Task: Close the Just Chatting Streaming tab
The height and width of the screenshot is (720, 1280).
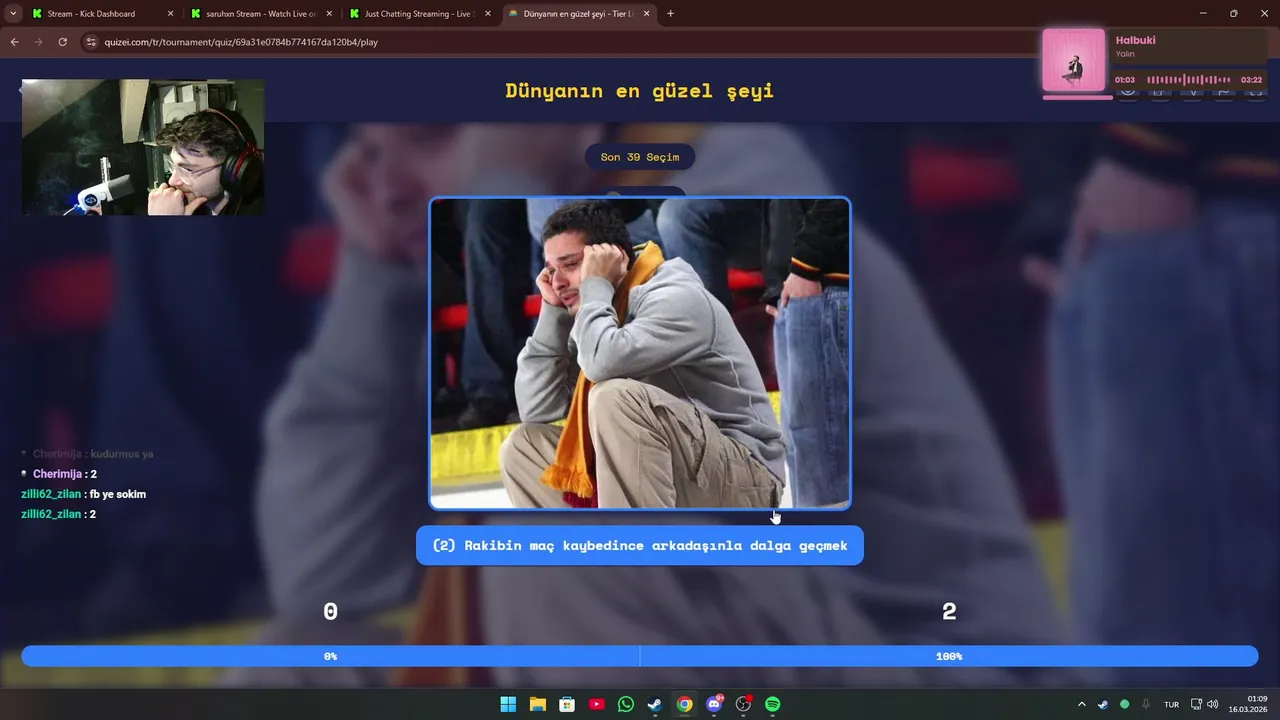Action: click(488, 14)
